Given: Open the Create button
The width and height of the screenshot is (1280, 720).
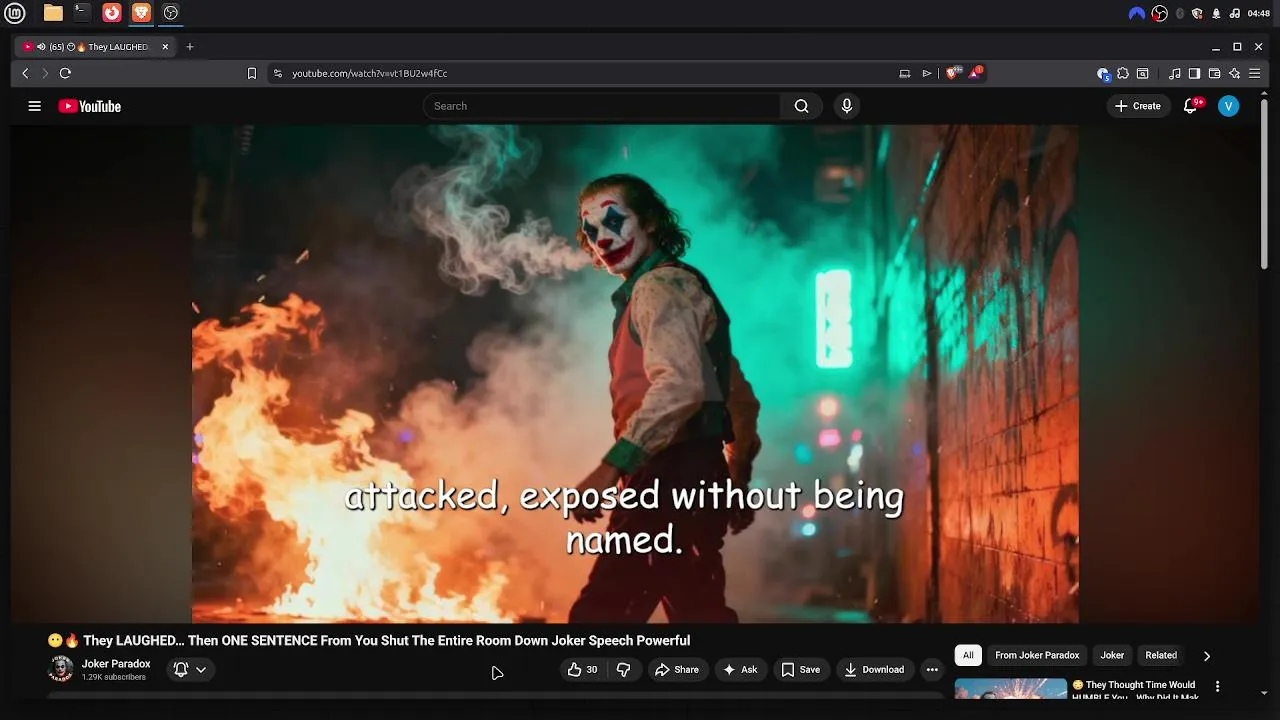Looking at the screenshot, I should pos(1138,106).
